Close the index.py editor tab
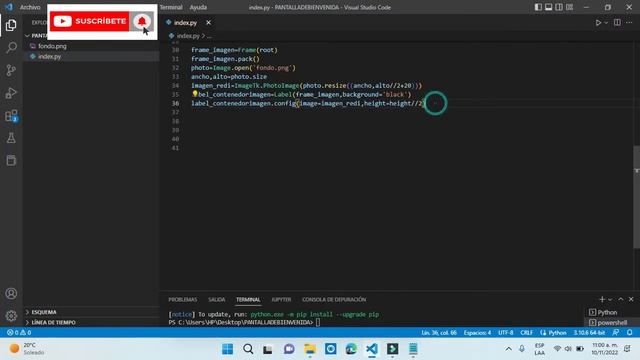This screenshot has width=640, height=360. (x=209, y=22)
